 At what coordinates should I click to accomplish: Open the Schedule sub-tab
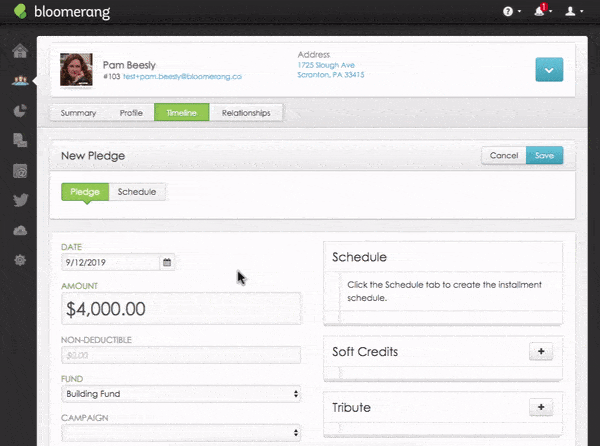(x=137, y=192)
